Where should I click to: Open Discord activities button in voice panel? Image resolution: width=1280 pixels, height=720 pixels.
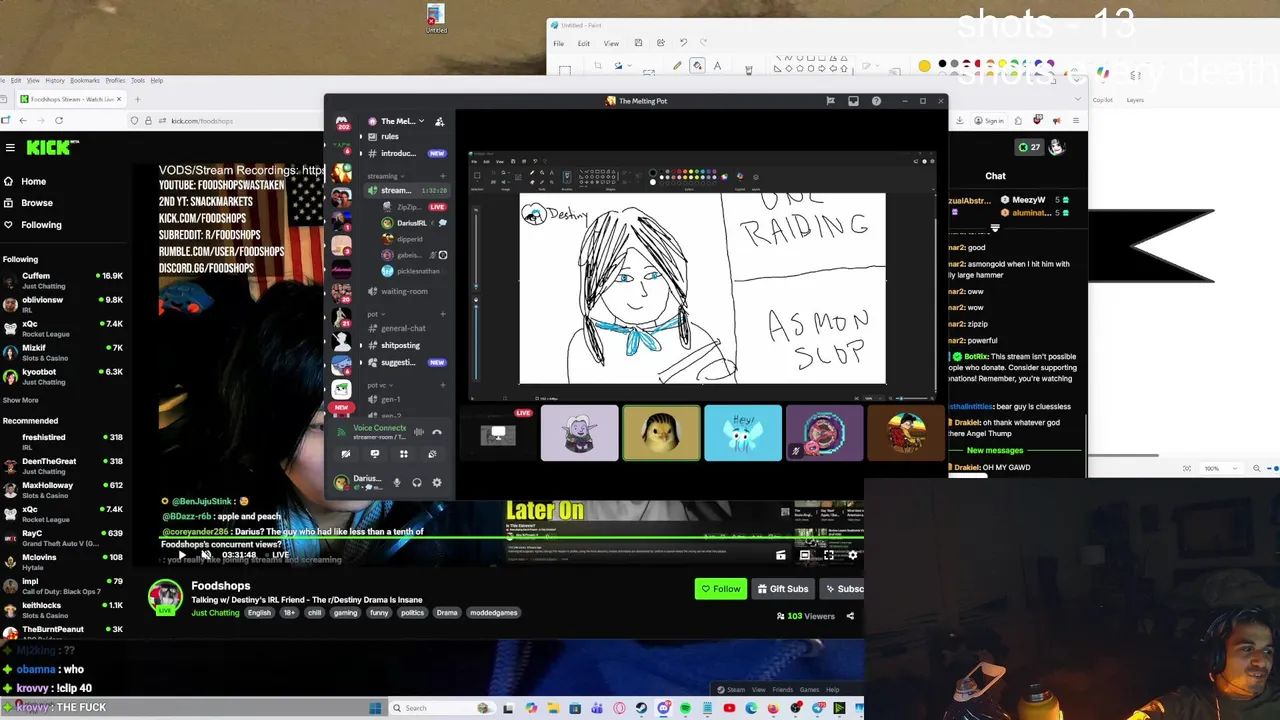(x=404, y=454)
